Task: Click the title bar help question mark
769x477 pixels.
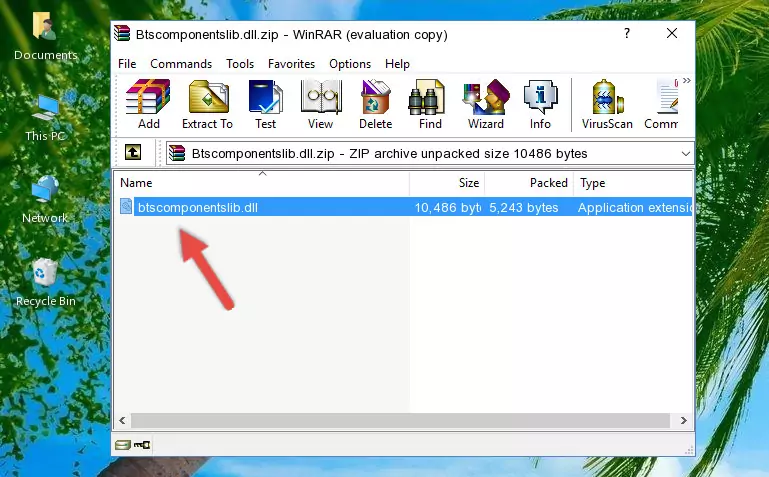Action: pyautogui.click(x=627, y=33)
